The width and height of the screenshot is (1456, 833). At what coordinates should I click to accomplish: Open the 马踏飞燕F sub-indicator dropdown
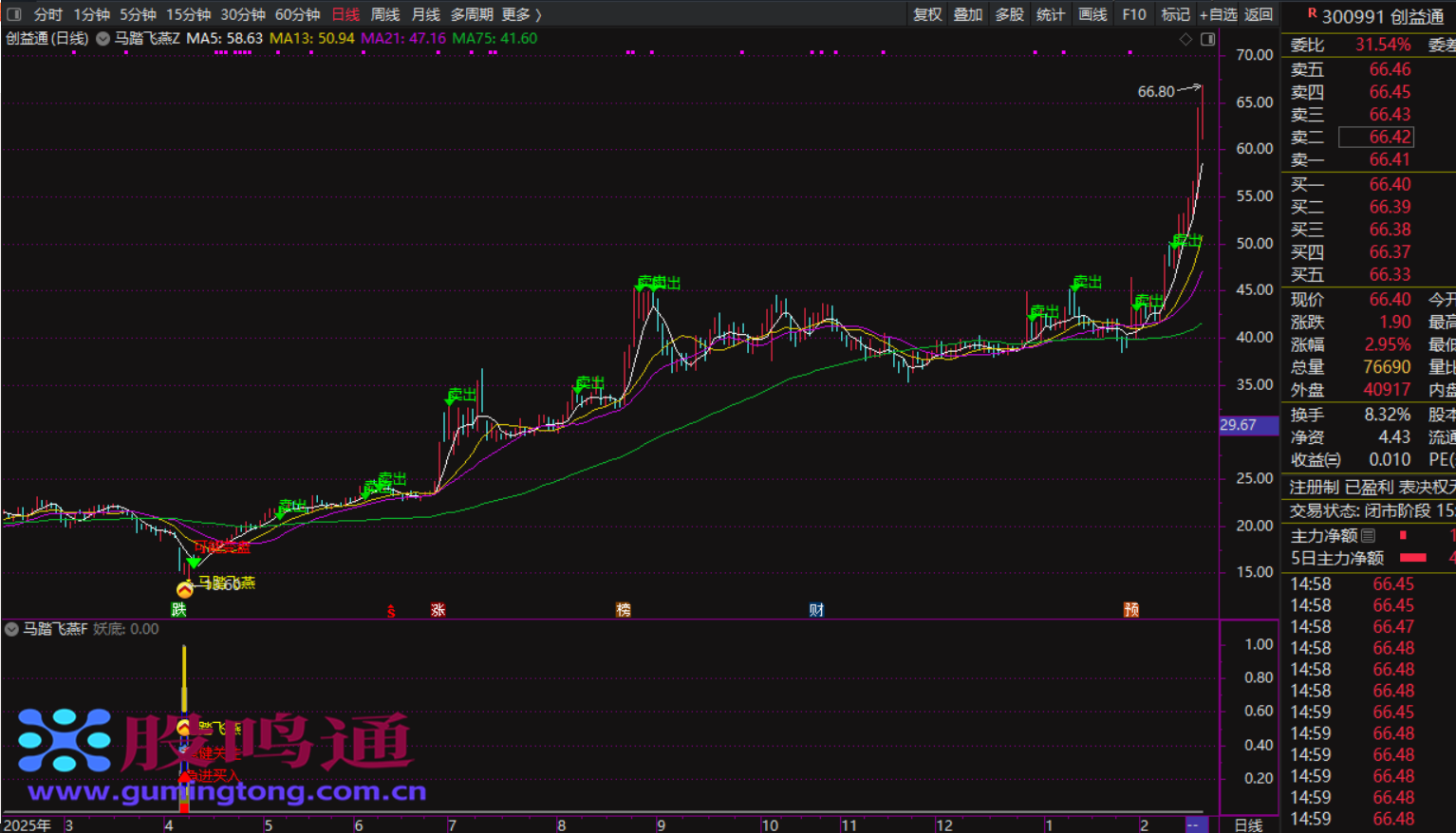pos(11,629)
